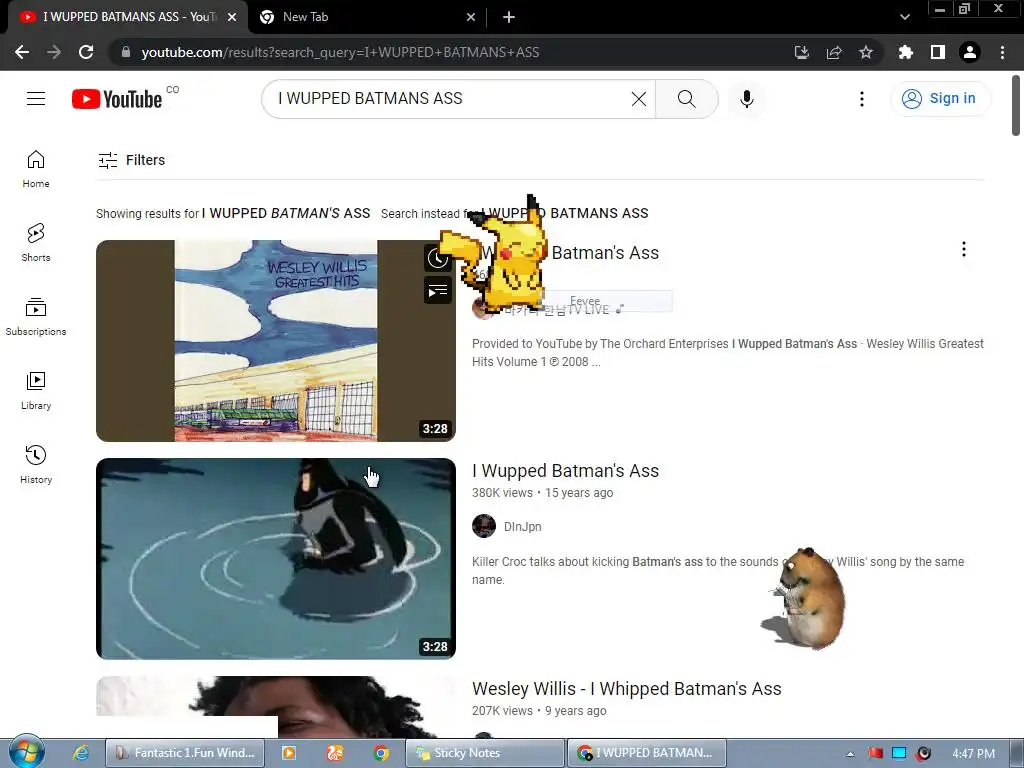Open YouTube settings three-dot menu
Screen dimensions: 1024x768
[861, 99]
